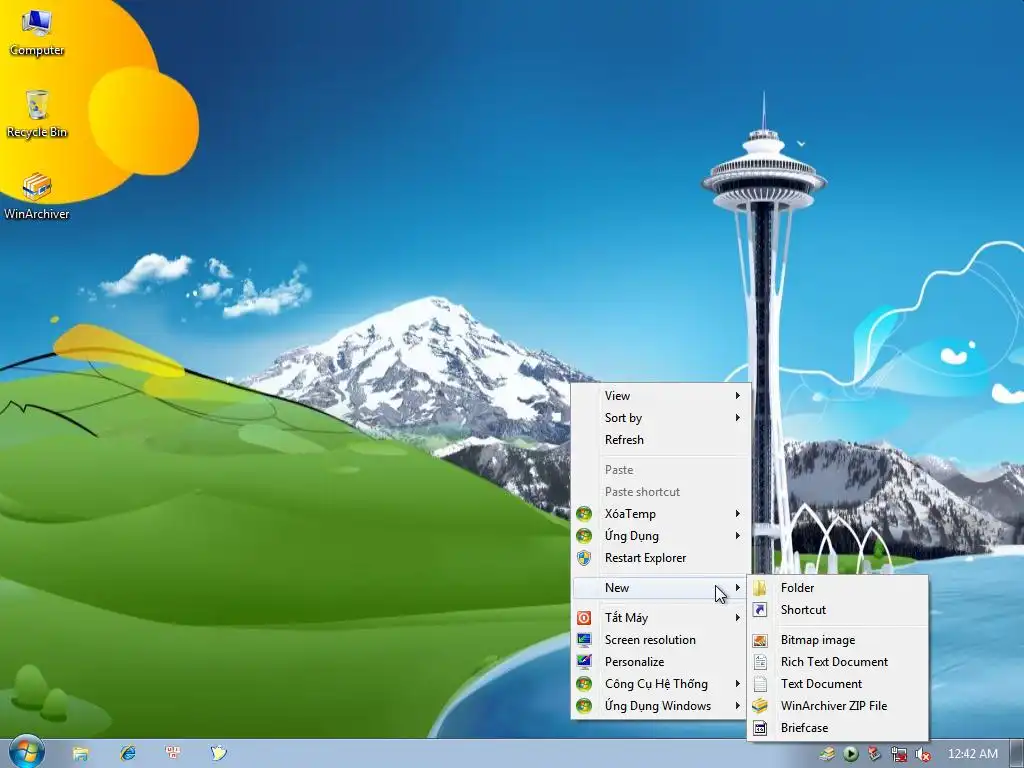Launch Internet Explorer from the taskbar
The width and height of the screenshot is (1024, 768).
pyautogui.click(x=127, y=754)
